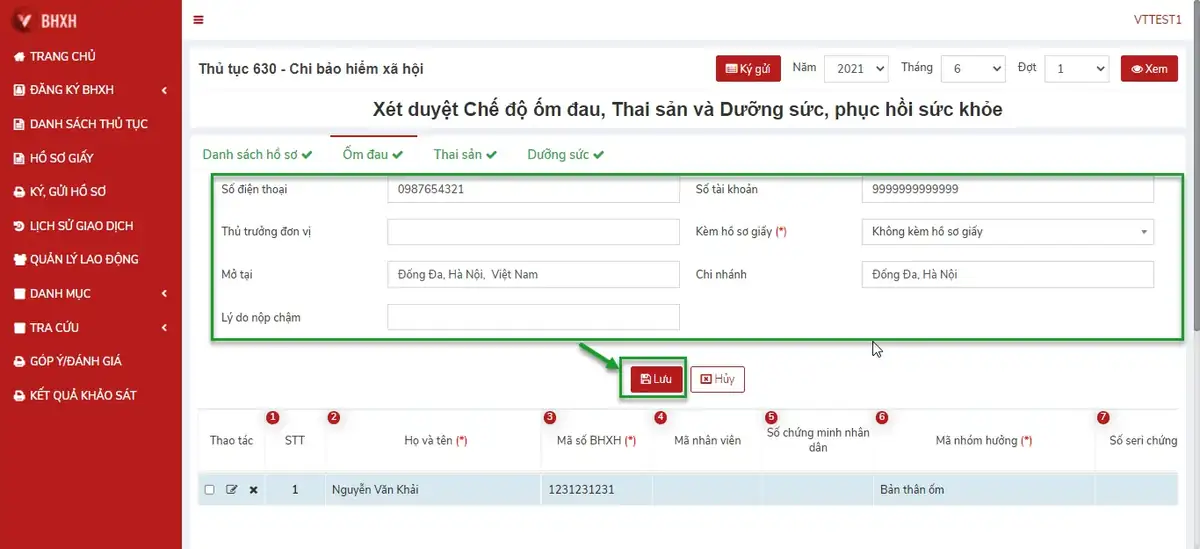Open the Năm 2021 dropdown
Image resolution: width=1200 pixels, height=549 pixels.
click(857, 68)
